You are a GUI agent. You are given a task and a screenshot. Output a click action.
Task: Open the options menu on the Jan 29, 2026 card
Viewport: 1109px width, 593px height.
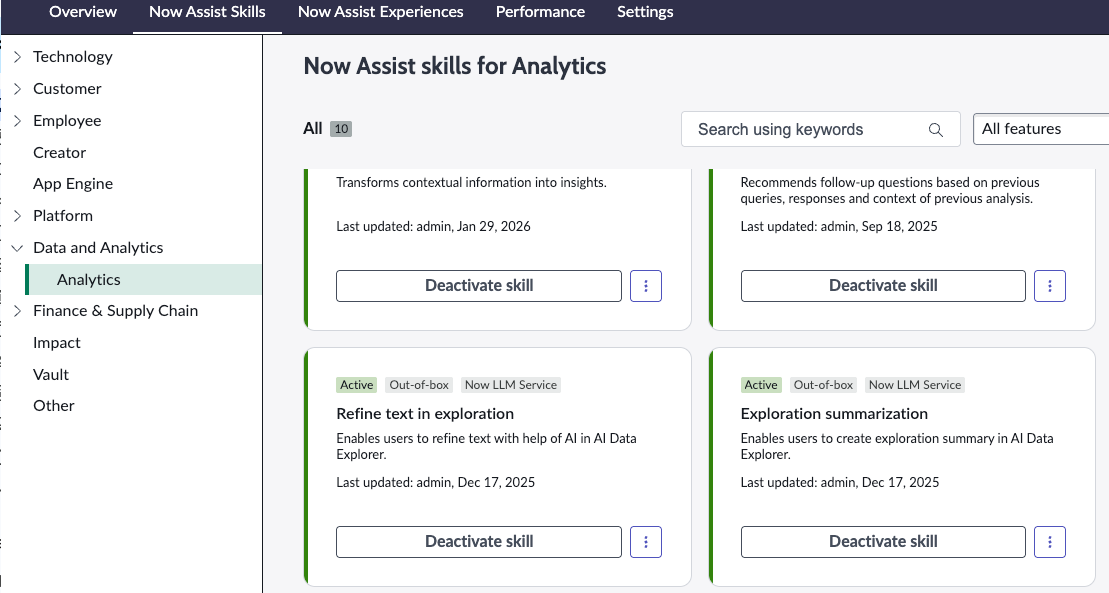[646, 286]
